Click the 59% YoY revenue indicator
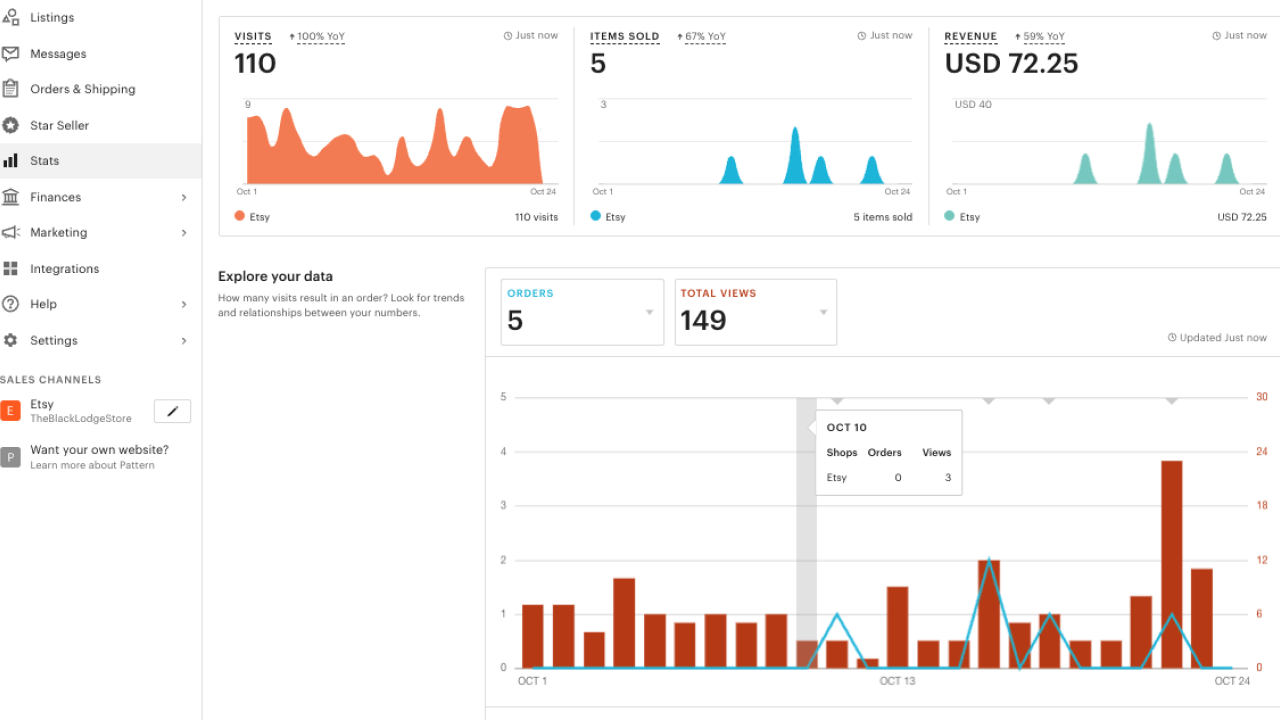The width and height of the screenshot is (1280, 720). (1040, 37)
